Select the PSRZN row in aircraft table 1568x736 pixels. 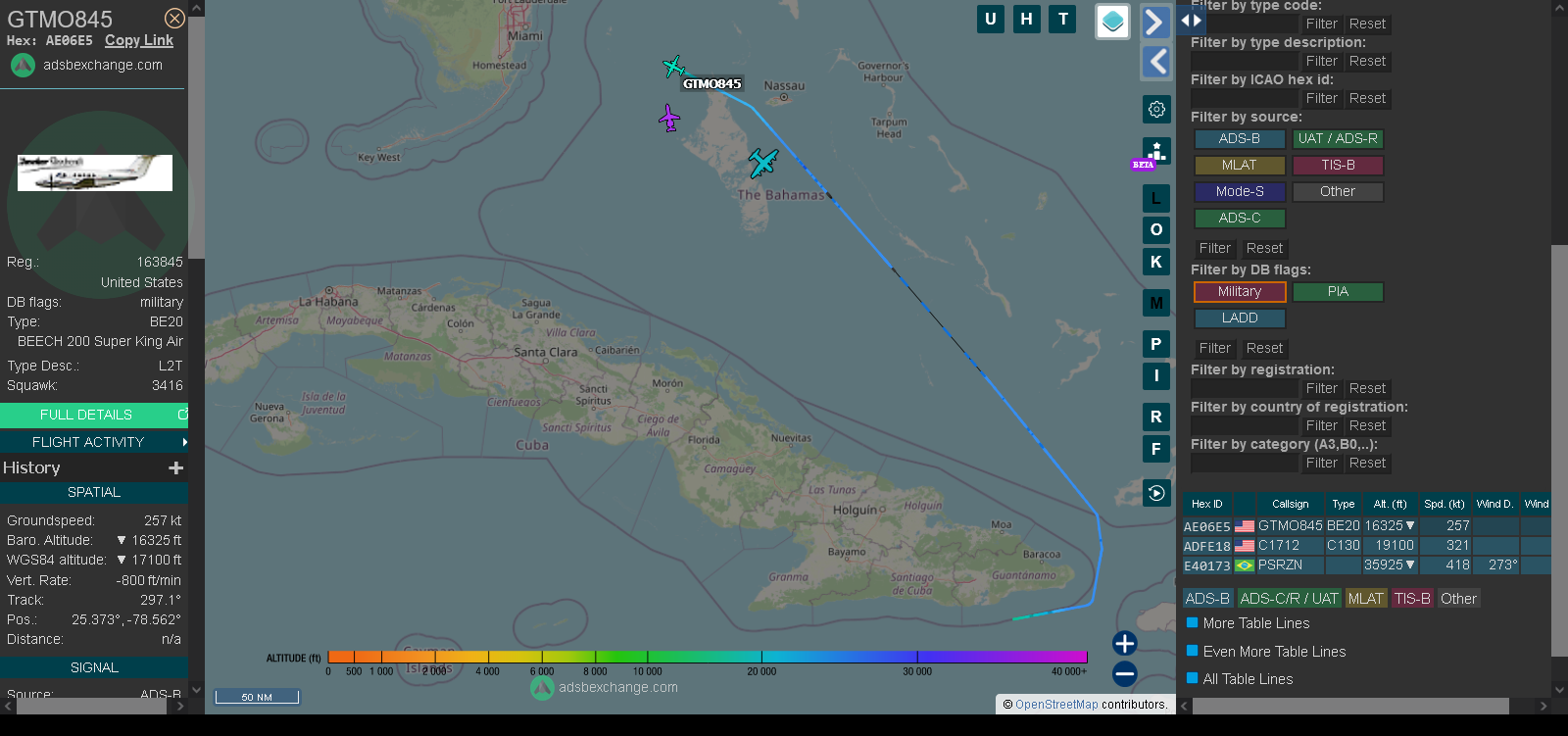click(x=1366, y=565)
